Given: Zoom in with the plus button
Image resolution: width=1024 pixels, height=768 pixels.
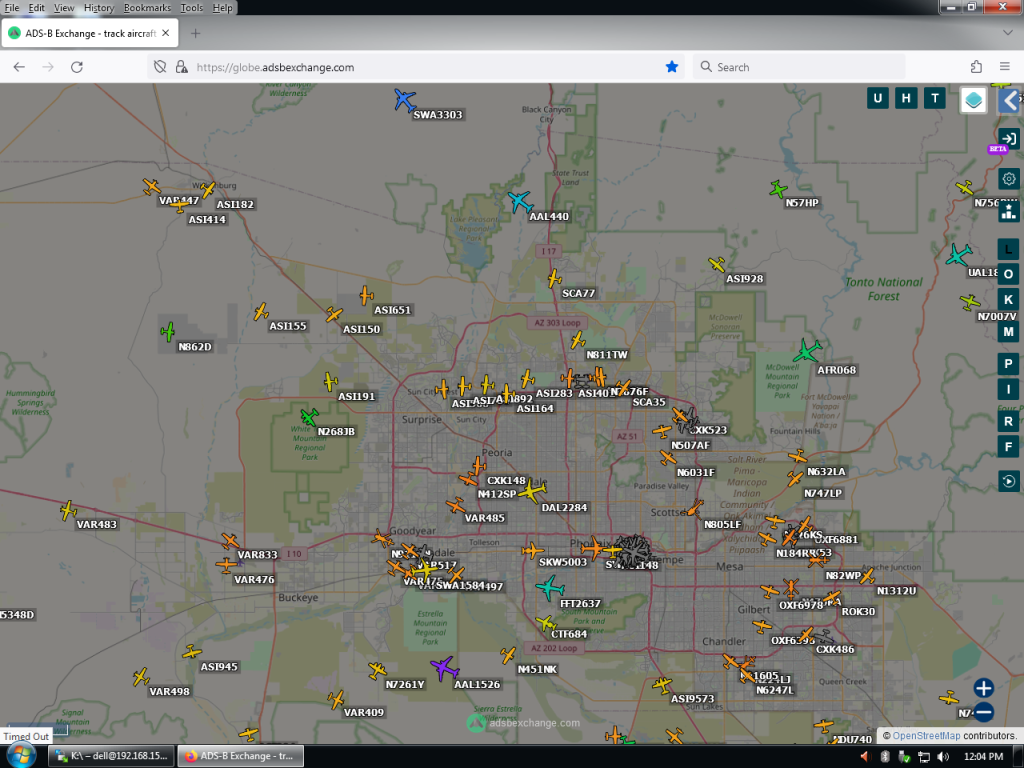Looking at the screenshot, I should click(984, 688).
